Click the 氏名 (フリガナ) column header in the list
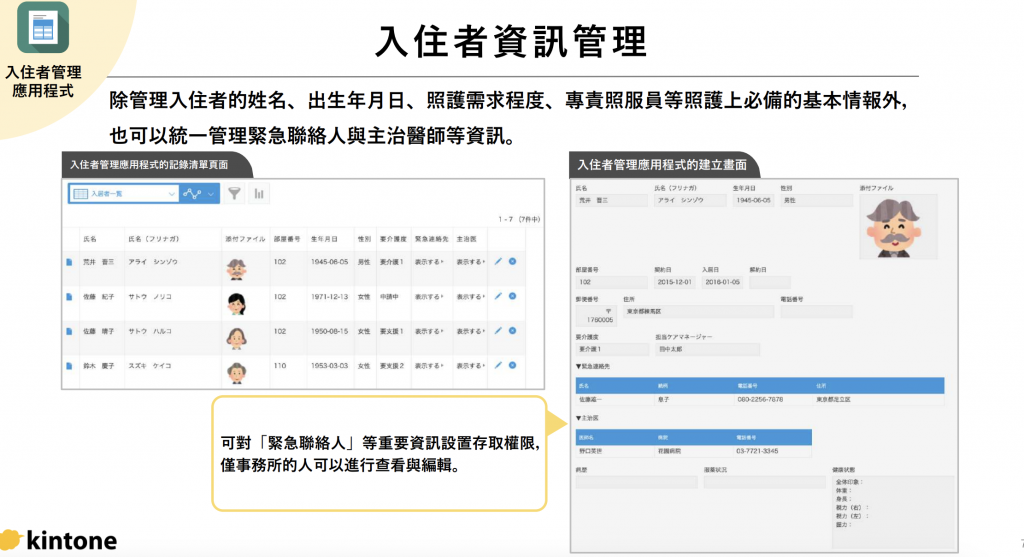Image resolution: width=1024 pixels, height=557 pixels. (x=153, y=239)
